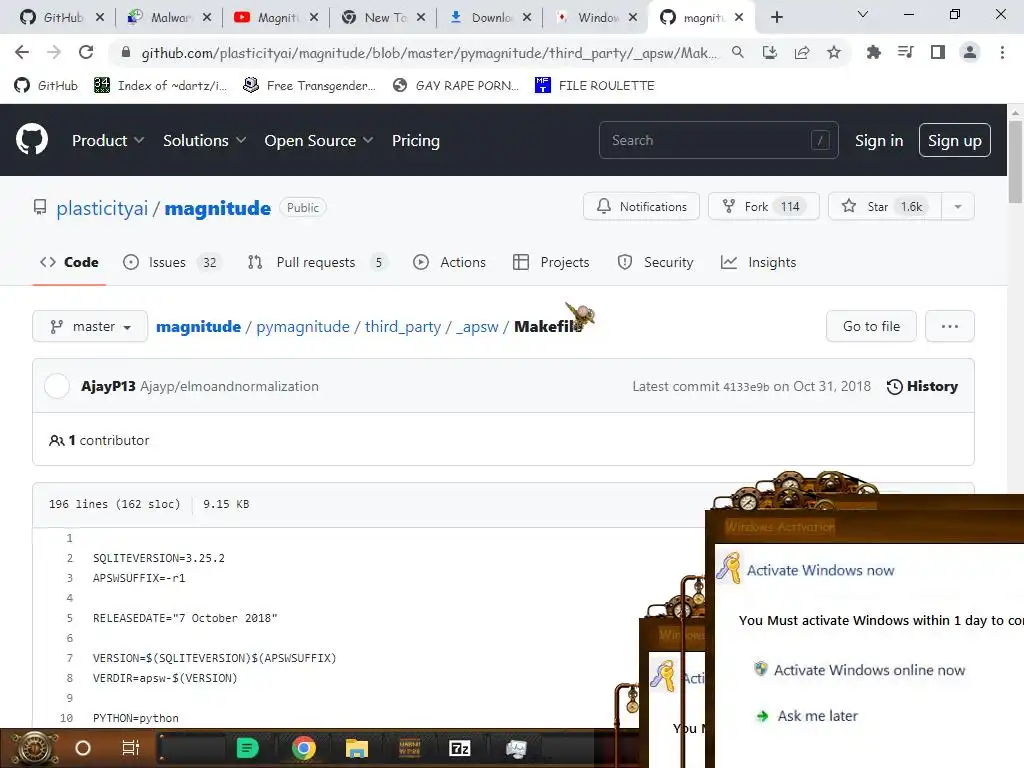The width and height of the screenshot is (1024, 768).
Task: Open commit 4133e9b link
Action: tap(746, 387)
